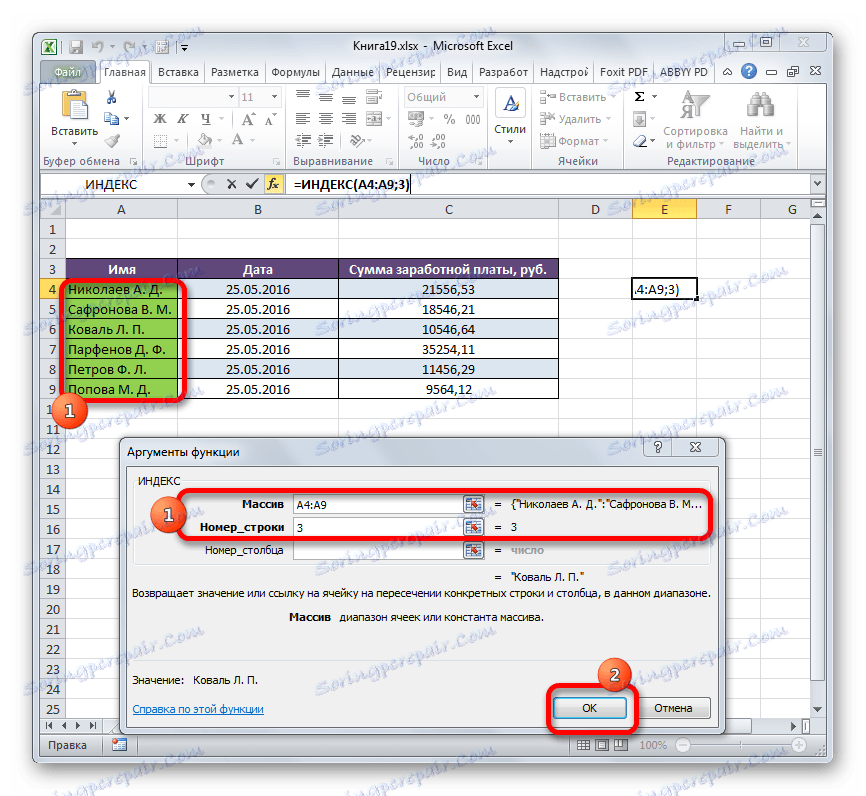Click the Массив input field with A4:A9
The height and width of the screenshot is (796, 866).
click(x=378, y=504)
